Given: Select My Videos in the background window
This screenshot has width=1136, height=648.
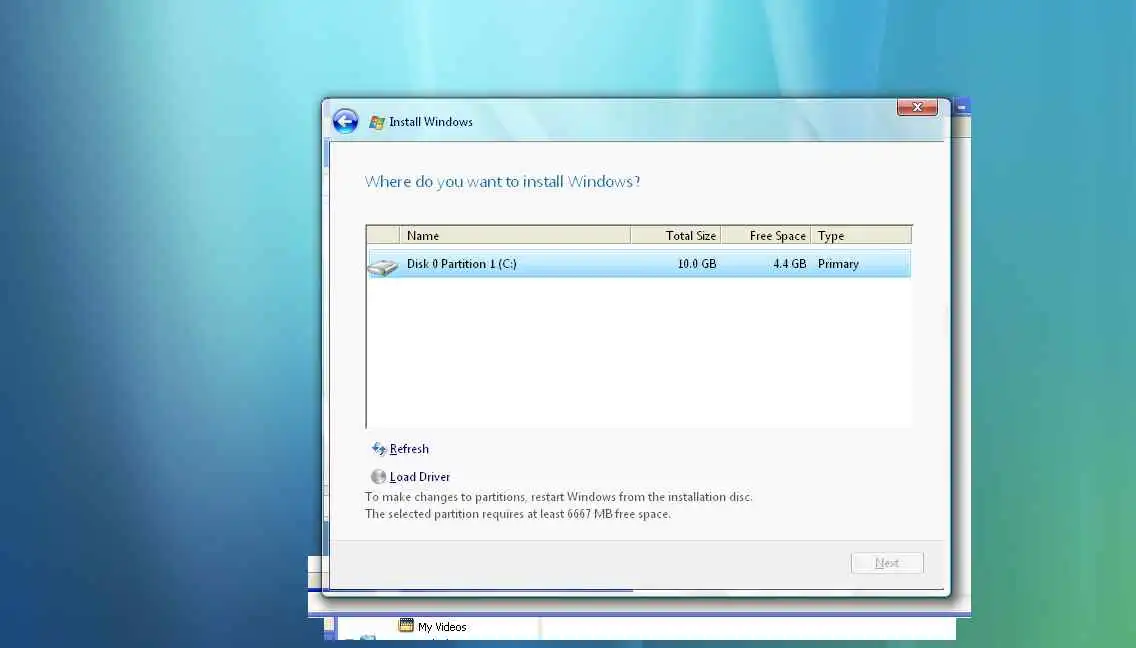Looking at the screenshot, I should pyautogui.click(x=442, y=627).
